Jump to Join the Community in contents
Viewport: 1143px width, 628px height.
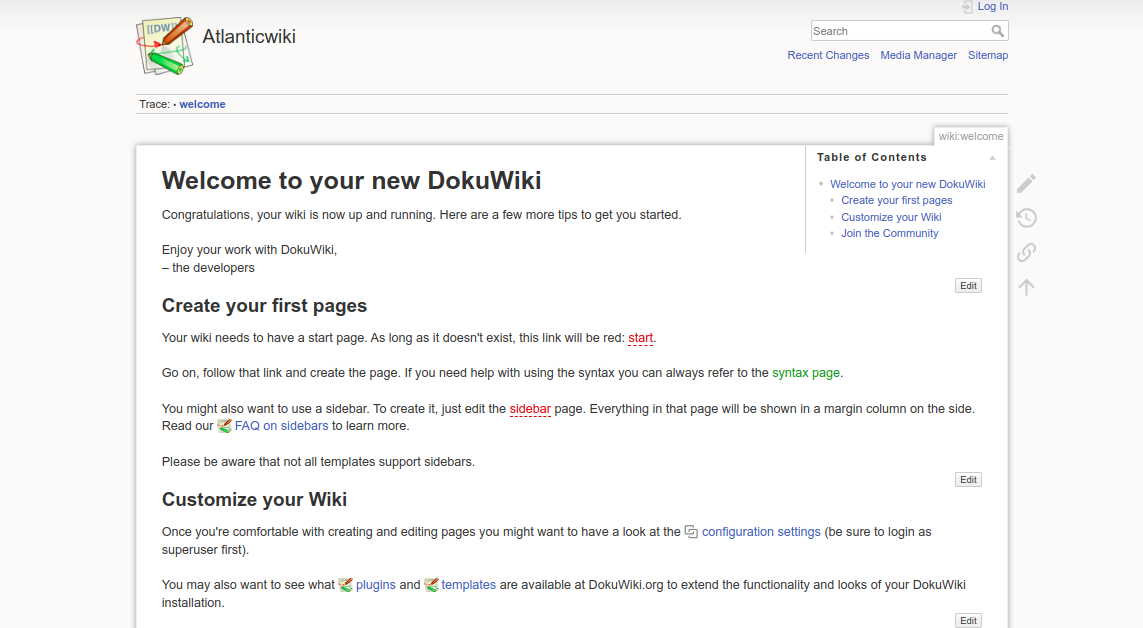click(x=889, y=233)
